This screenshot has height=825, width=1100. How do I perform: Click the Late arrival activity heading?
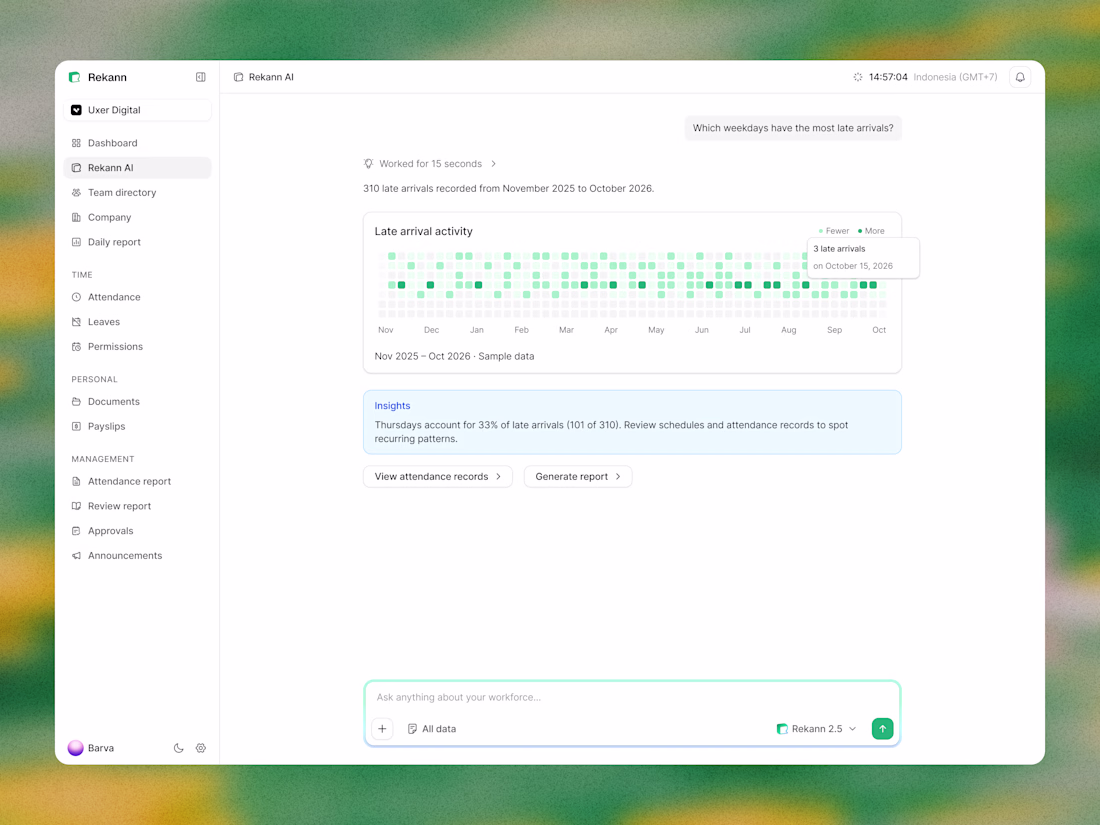[x=424, y=232]
